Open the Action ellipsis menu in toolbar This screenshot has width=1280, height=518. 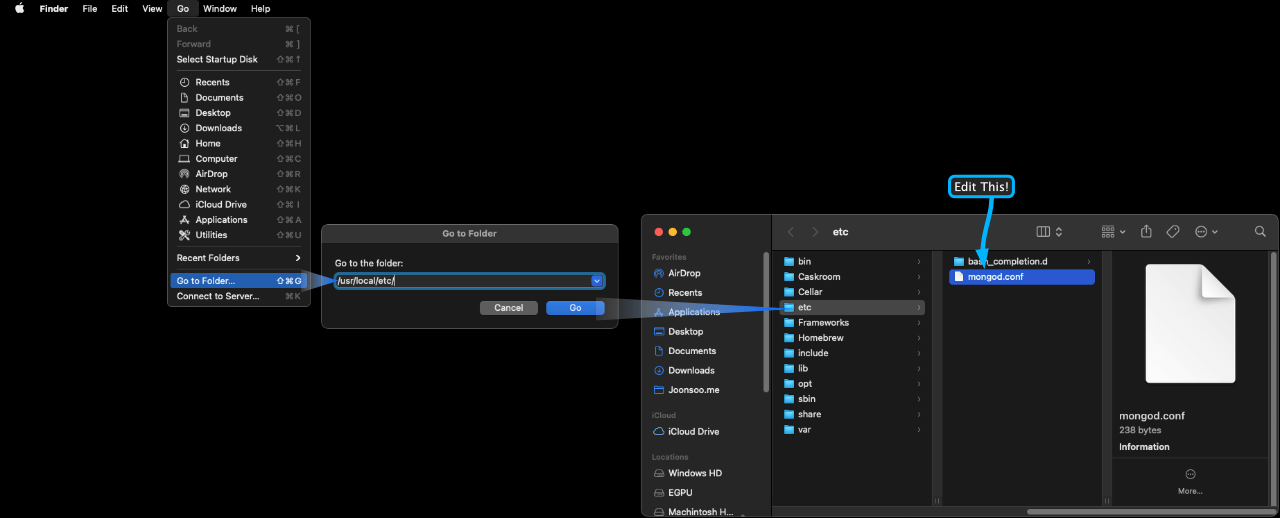(1206, 232)
